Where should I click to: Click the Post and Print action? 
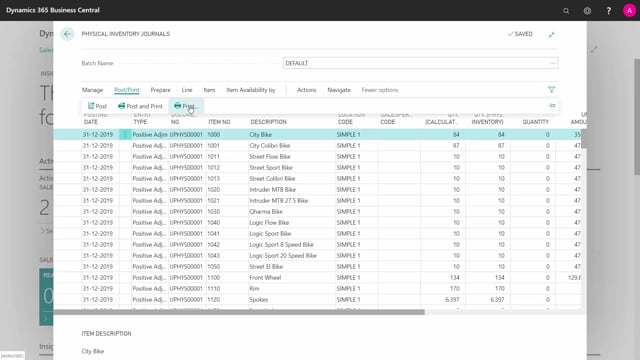(140, 106)
